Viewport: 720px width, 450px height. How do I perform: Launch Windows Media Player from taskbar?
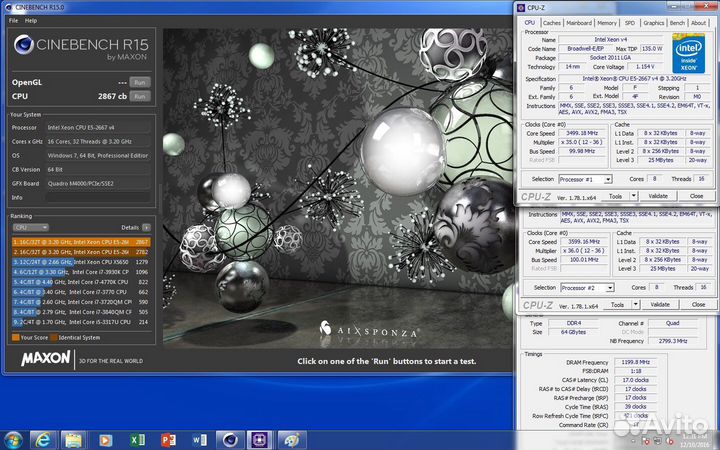click(x=107, y=438)
